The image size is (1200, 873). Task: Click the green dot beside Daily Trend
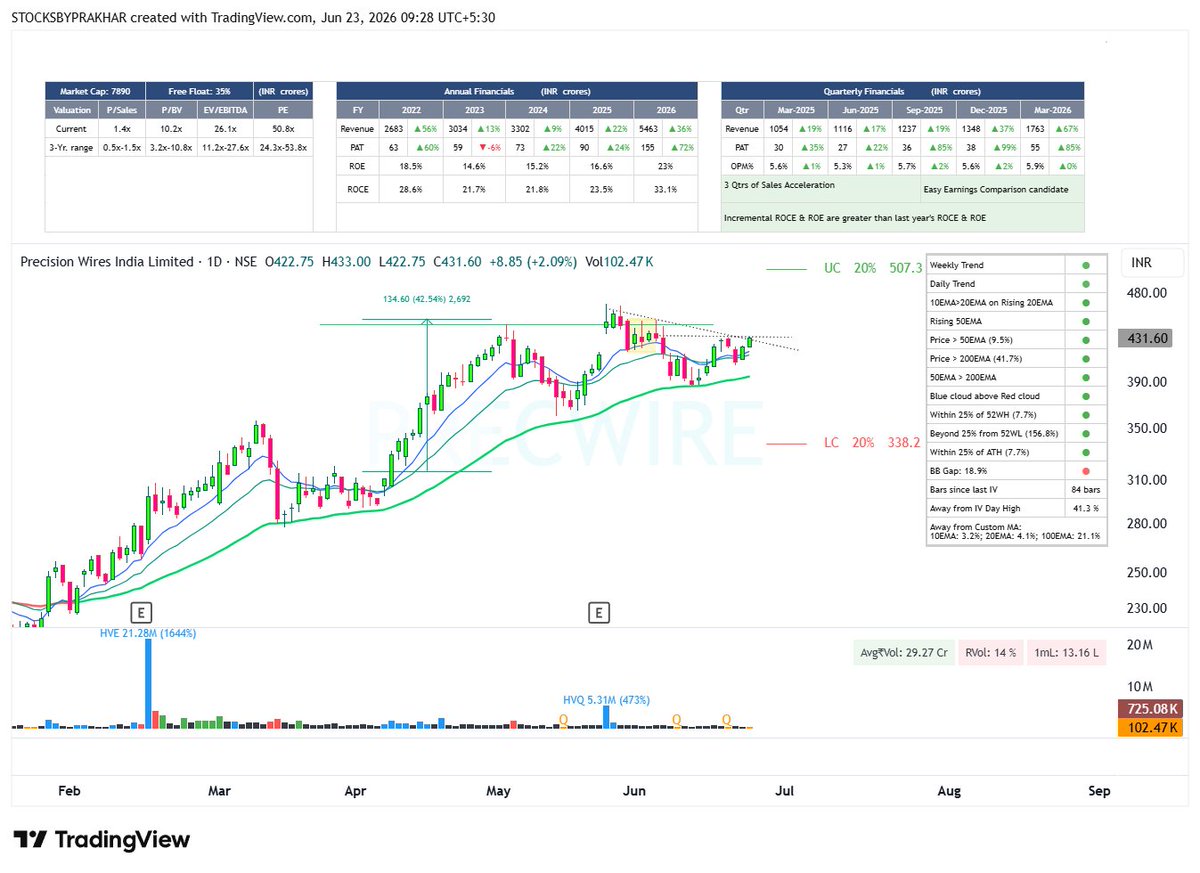[1086, 284]
